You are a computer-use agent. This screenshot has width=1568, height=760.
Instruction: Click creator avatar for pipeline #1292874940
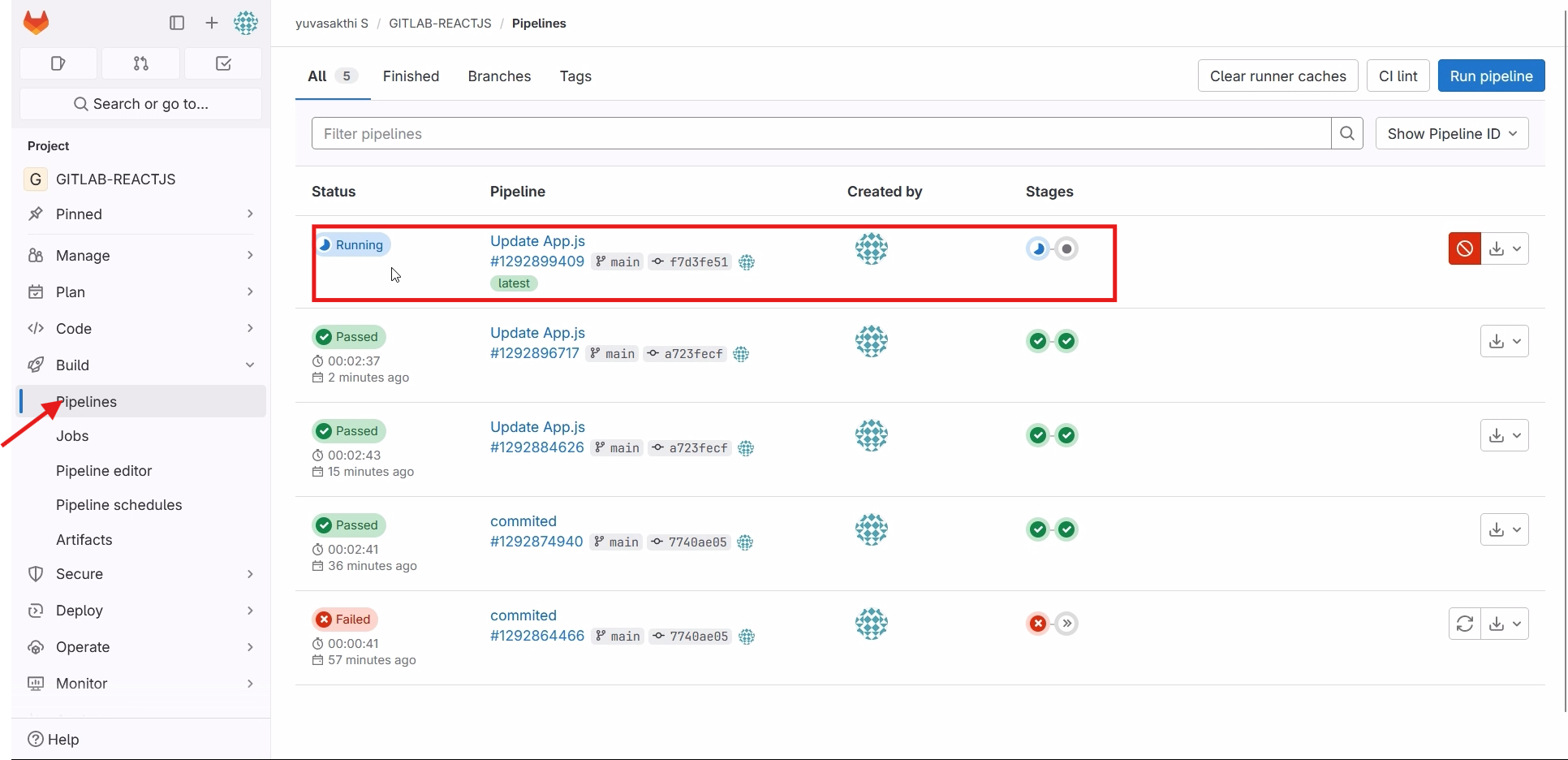(x=872, y=529)
